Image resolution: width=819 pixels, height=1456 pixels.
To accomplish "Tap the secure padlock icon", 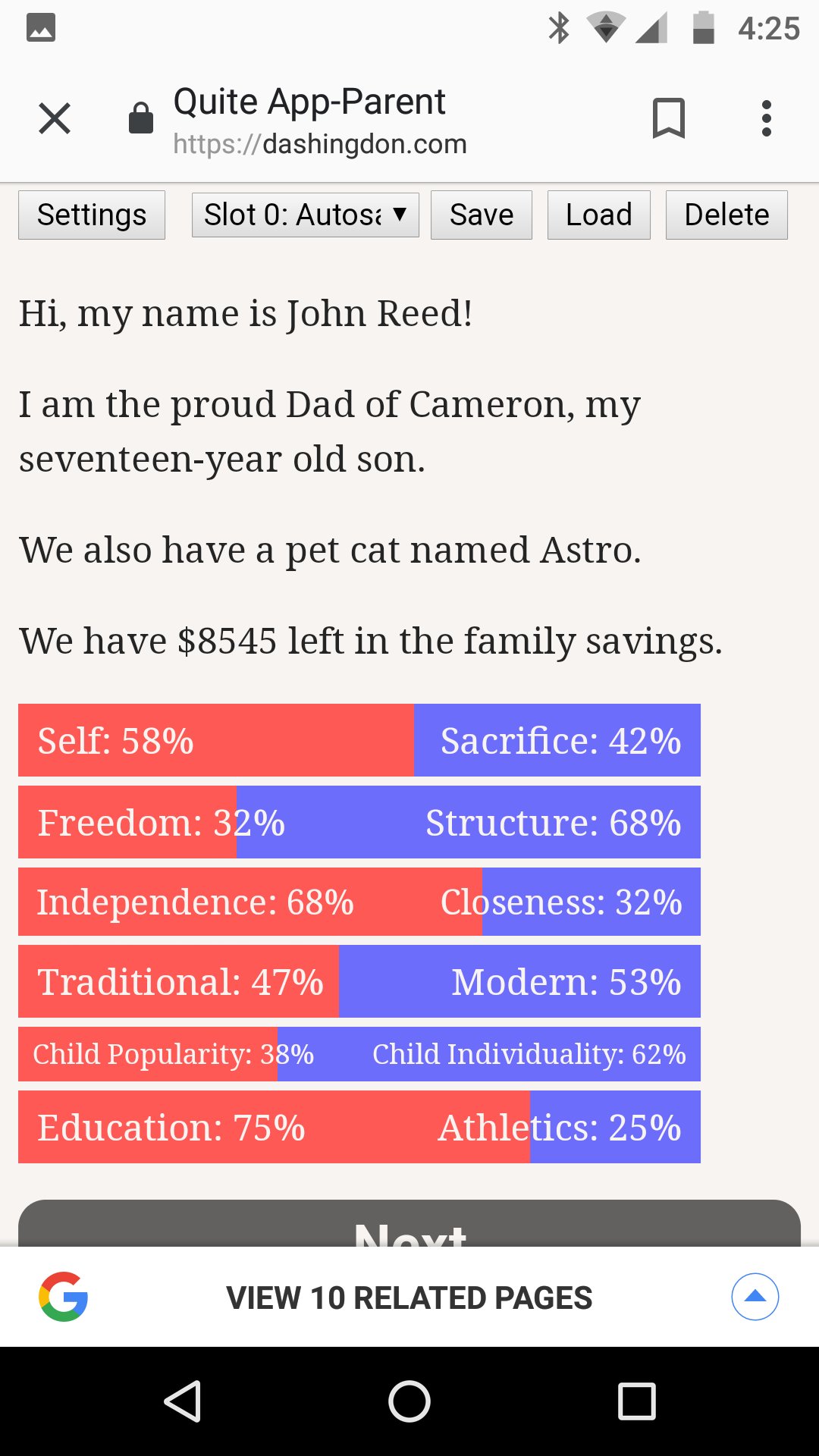I will [x=141, y=118].
